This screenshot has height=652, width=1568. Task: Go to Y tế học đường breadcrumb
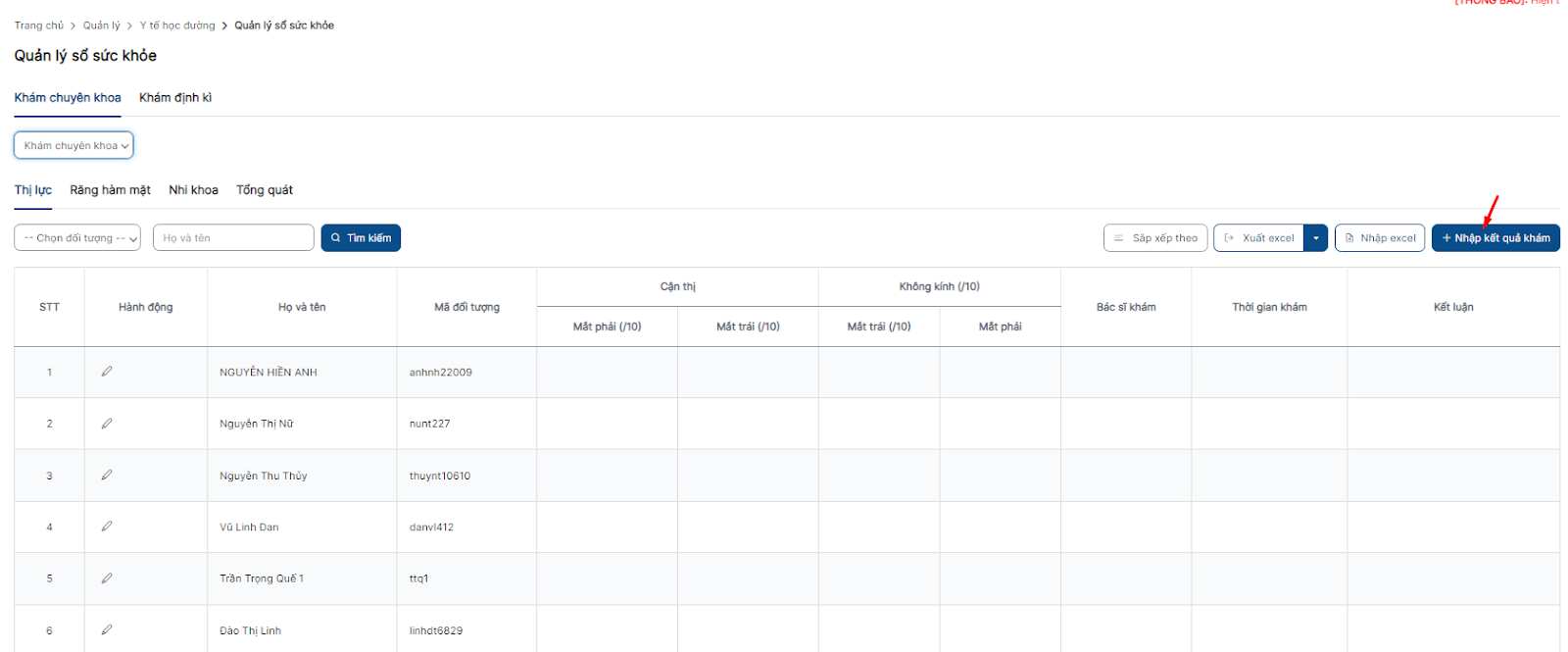pos(177,25)
